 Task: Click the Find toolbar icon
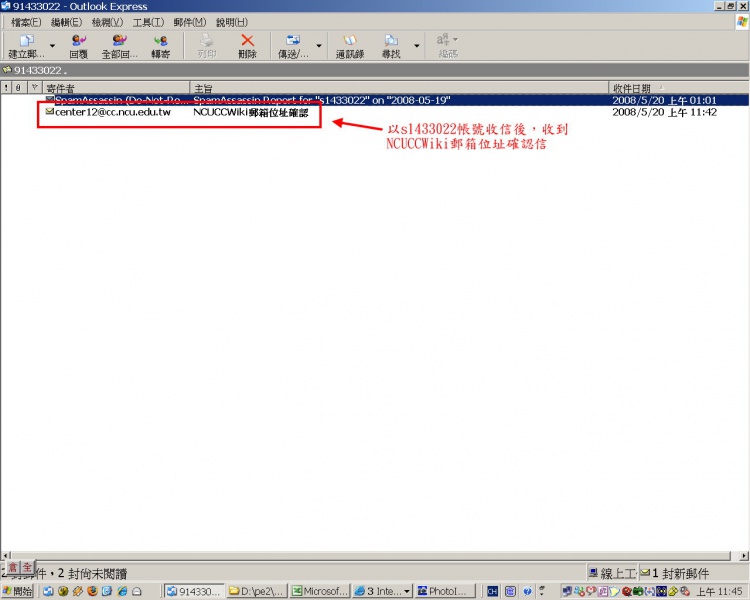390,45
